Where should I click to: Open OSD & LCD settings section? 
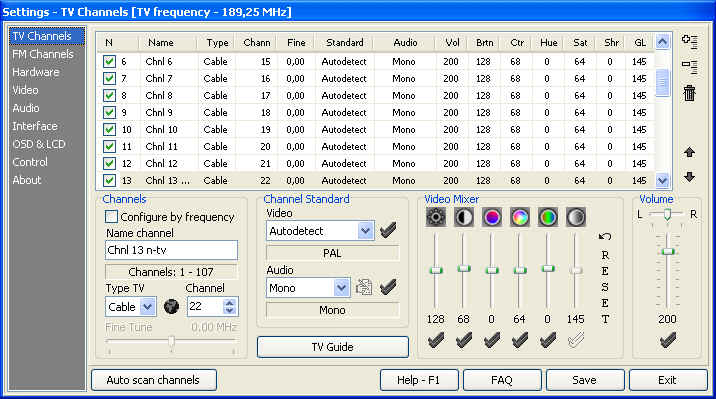pyautogui.click(x=39, y=144)
